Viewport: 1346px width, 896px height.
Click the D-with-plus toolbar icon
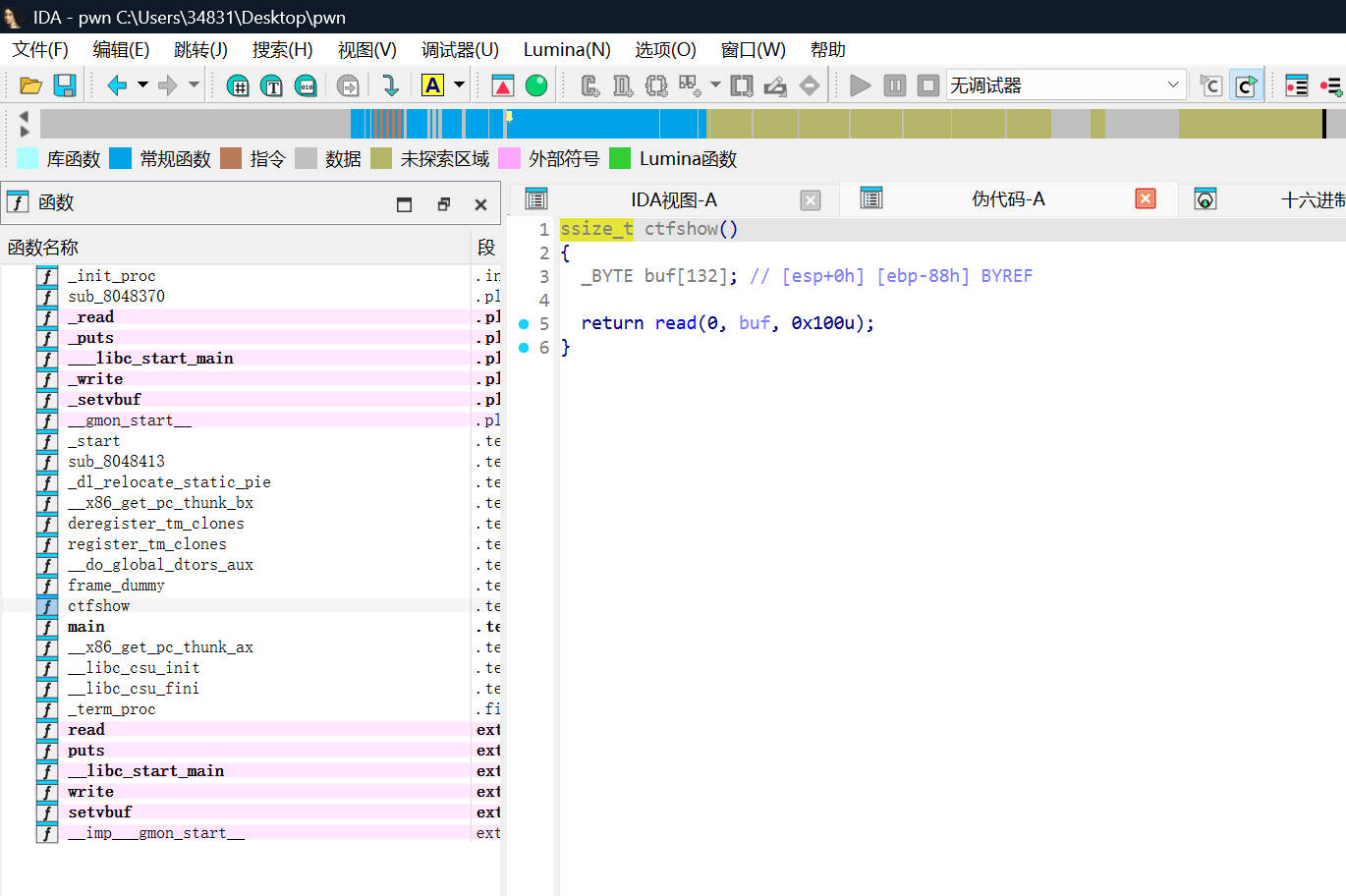[x=623, y=85]
